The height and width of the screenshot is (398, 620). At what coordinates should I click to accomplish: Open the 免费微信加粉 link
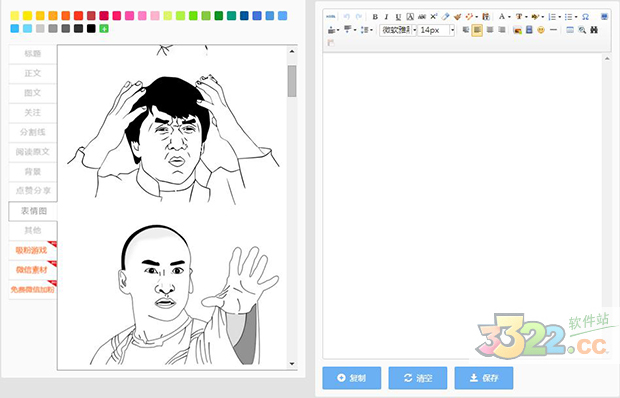(x=32, y=290)
